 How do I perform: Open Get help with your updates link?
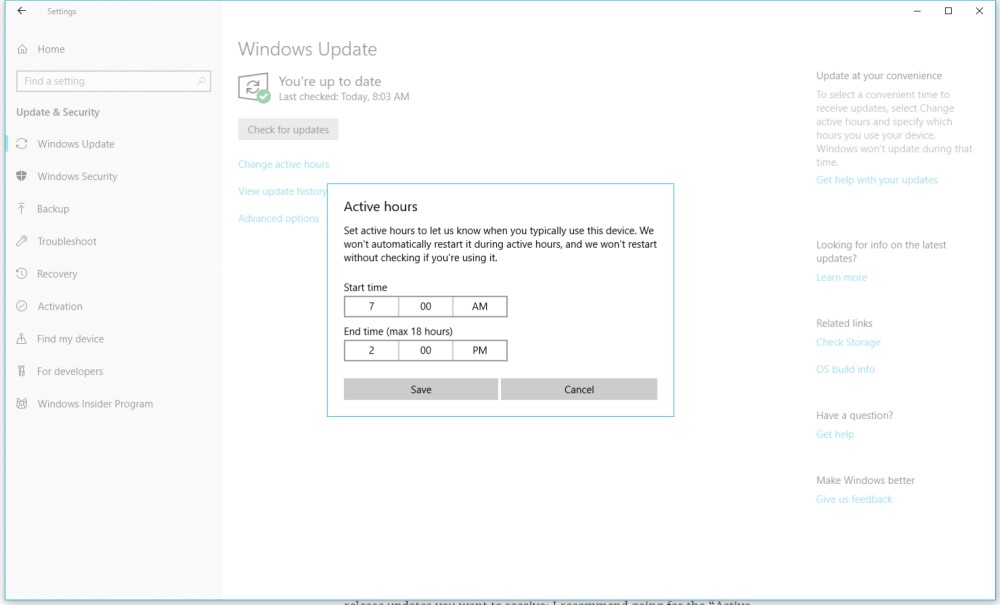click(x=877, y=180)
